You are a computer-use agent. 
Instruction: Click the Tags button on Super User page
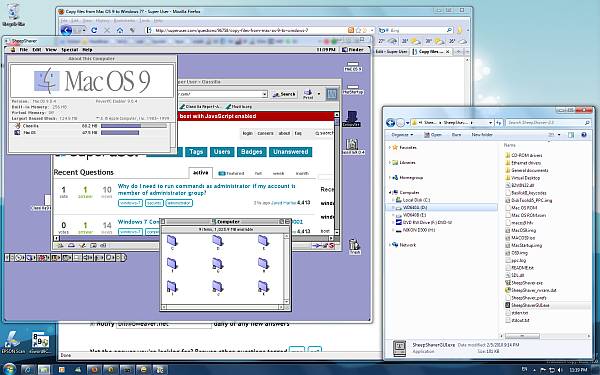pyautogui.click(x=196, y=152)
